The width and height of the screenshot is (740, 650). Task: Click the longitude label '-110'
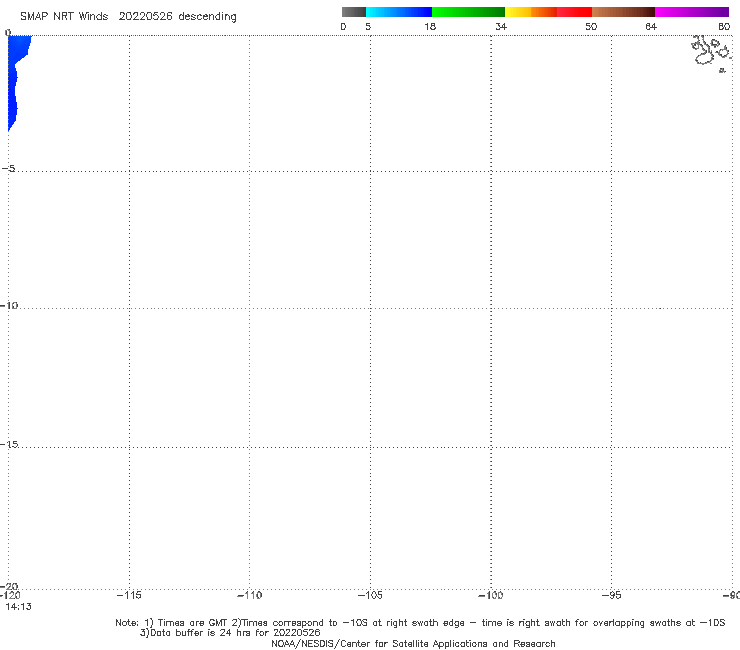pos(250,595)
